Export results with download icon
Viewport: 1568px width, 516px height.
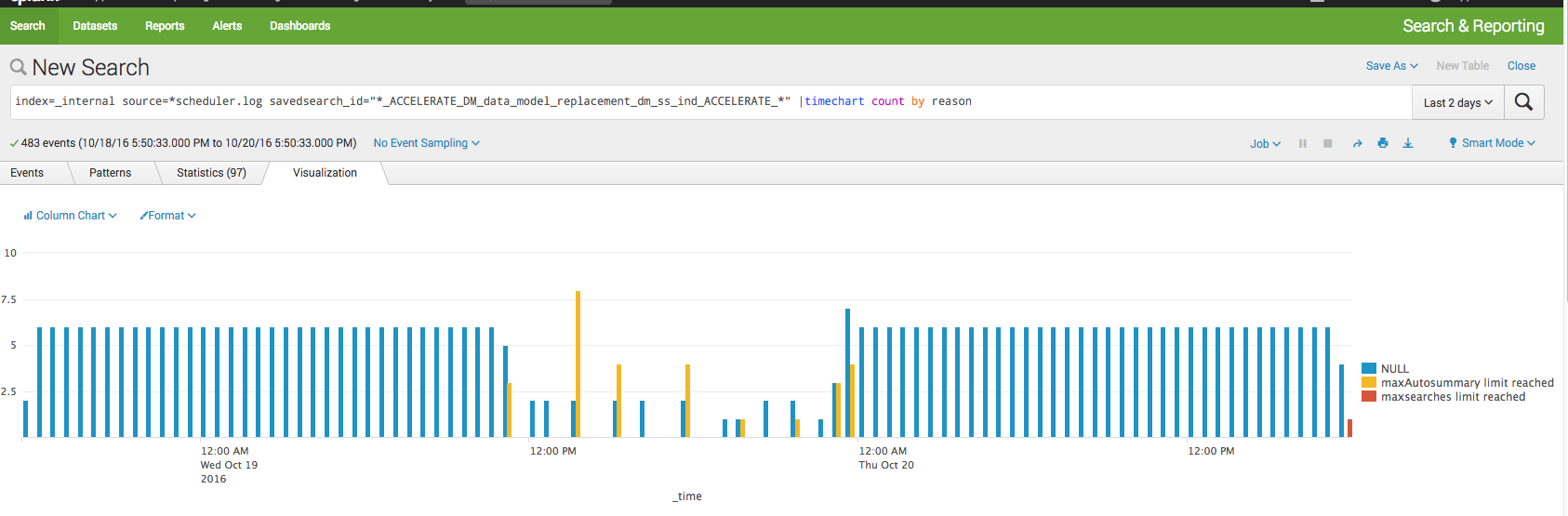[1408, 143]
